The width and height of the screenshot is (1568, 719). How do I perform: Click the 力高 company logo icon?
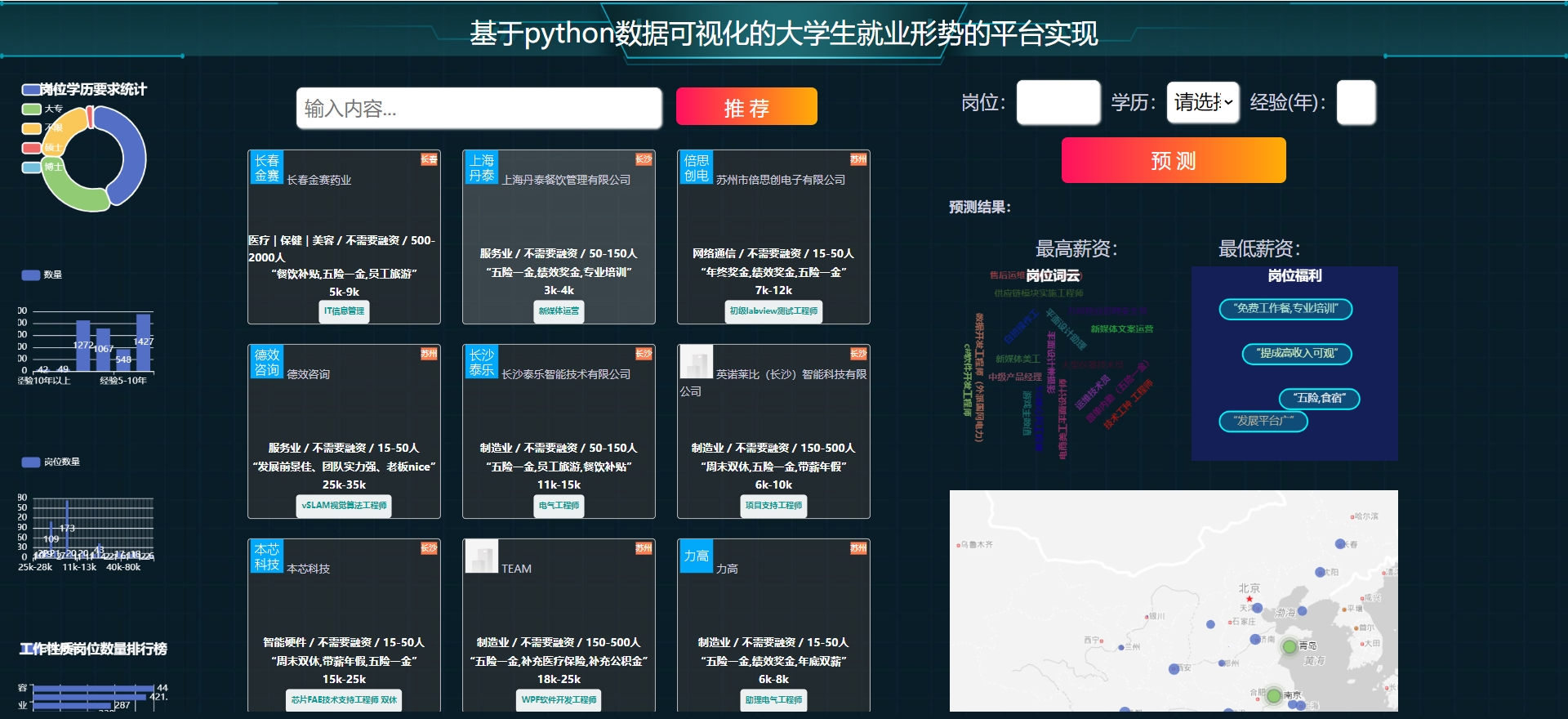click(x=697, y=556)
